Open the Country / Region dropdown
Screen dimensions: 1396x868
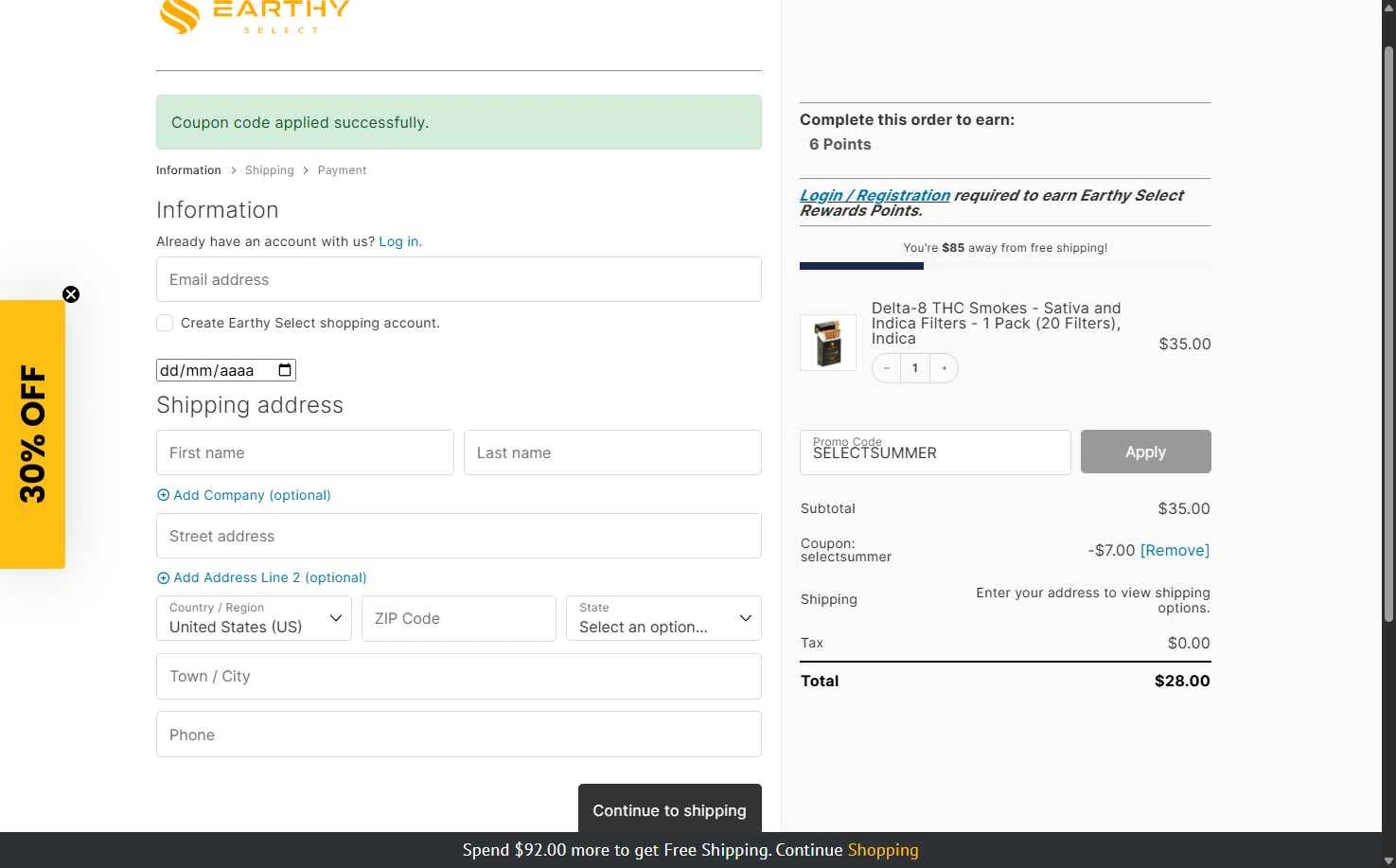pos(254,618)
